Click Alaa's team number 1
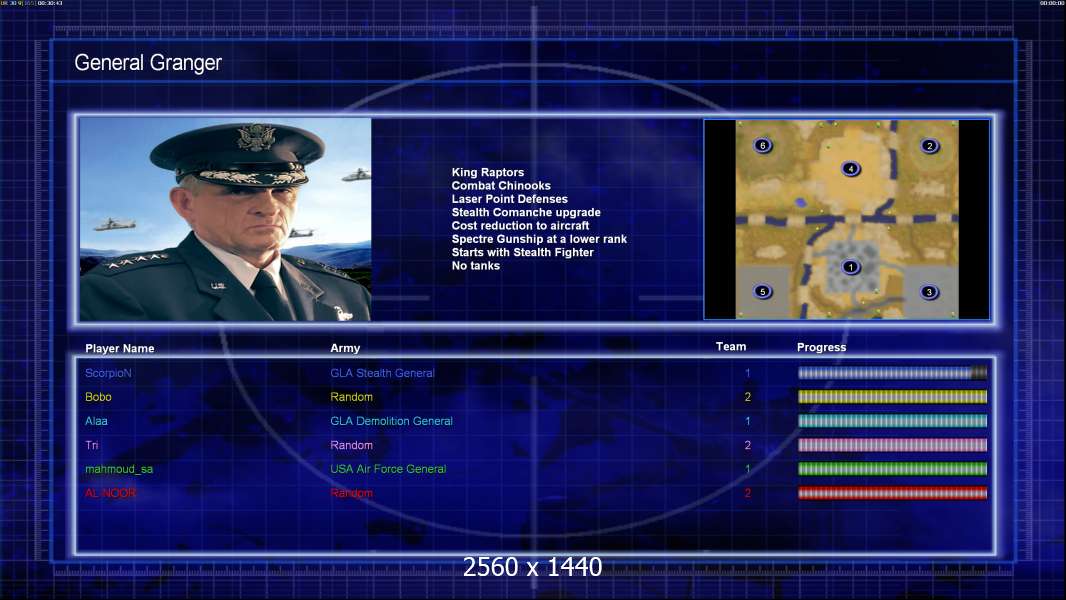 coord(747,421)
